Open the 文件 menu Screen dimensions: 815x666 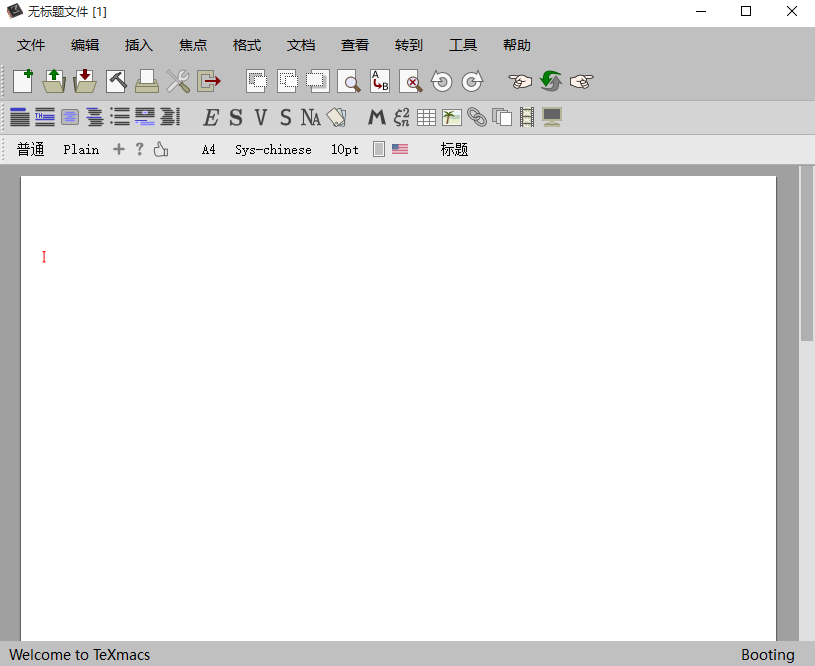[x=31, y=45]
